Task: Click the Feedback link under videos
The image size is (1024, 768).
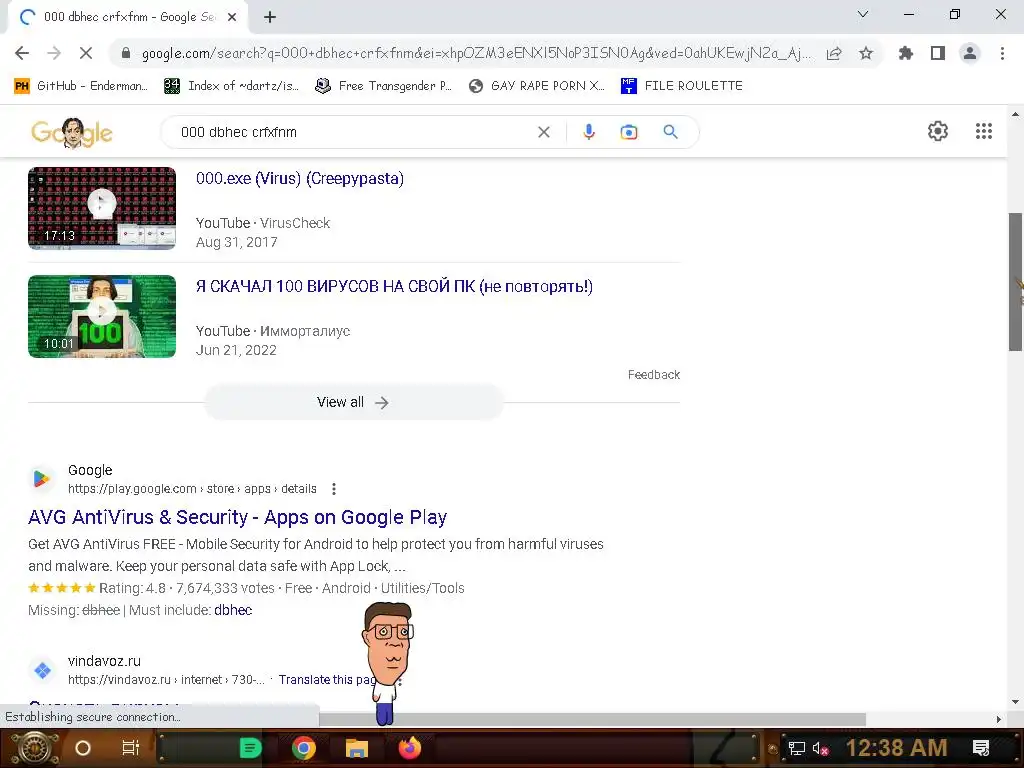Action: [x=654, y=375]
